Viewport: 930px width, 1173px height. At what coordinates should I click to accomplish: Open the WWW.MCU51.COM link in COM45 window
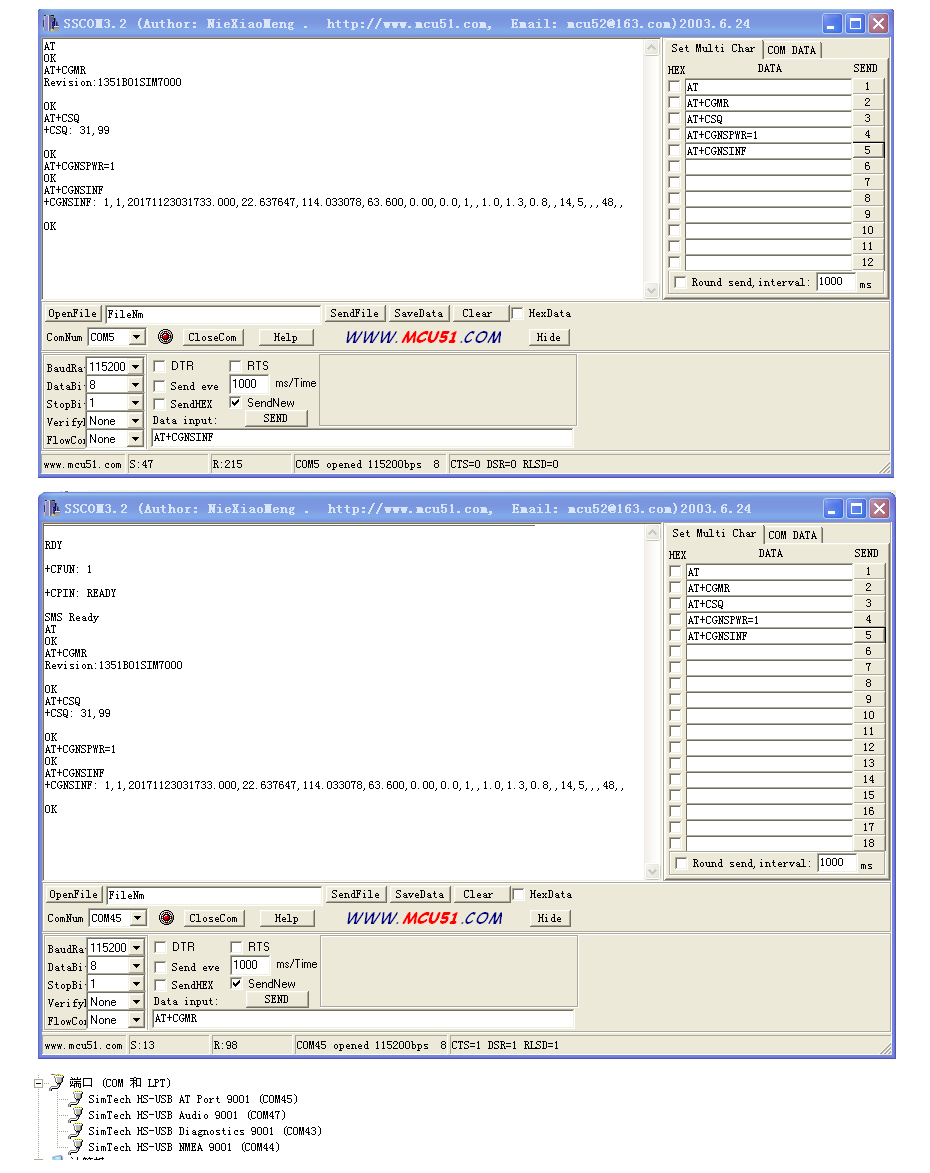pyautogui.click(x=424, y=918)
